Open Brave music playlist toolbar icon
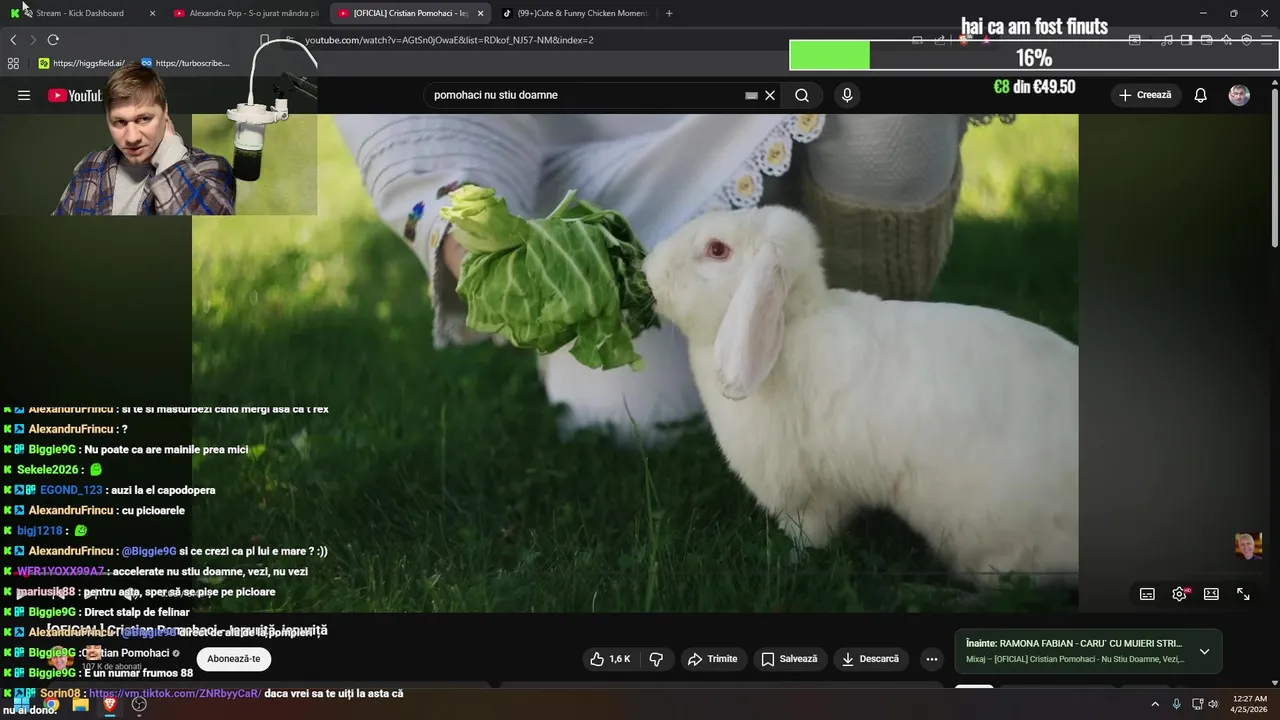Viewport: 1280px width, 720px height. (1166, 40)
